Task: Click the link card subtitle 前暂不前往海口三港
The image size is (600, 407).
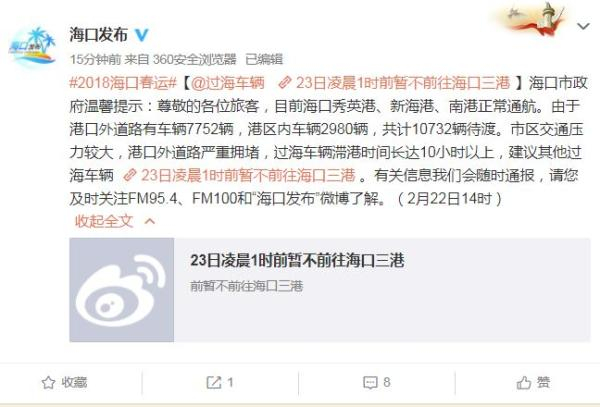Action: (x=246, y=286)
